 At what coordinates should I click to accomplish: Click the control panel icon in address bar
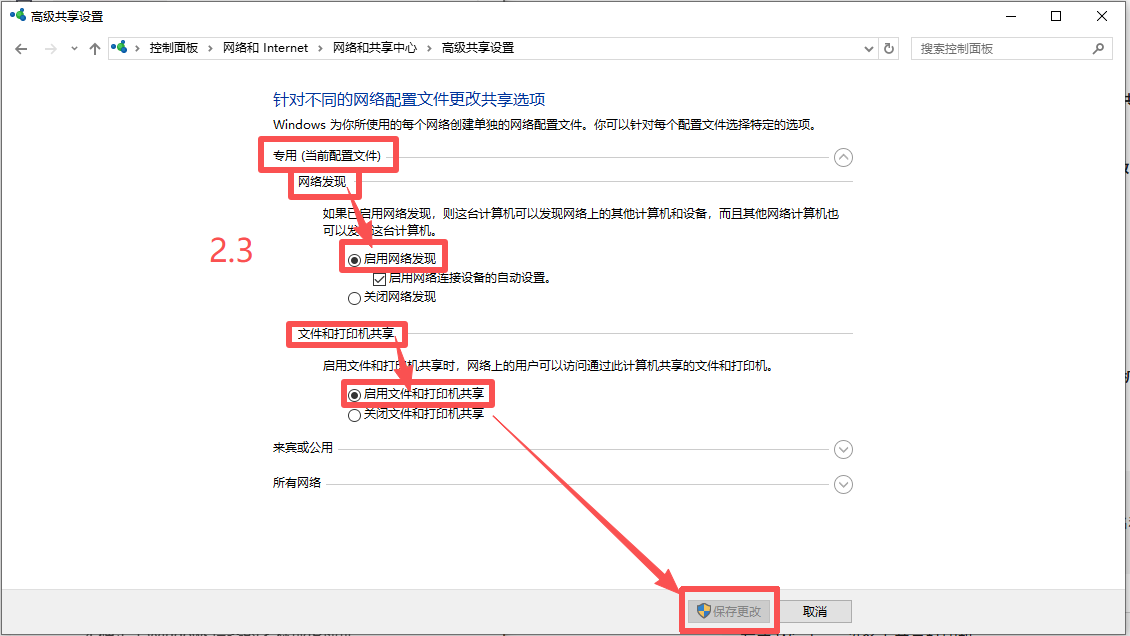coord(119,48)
